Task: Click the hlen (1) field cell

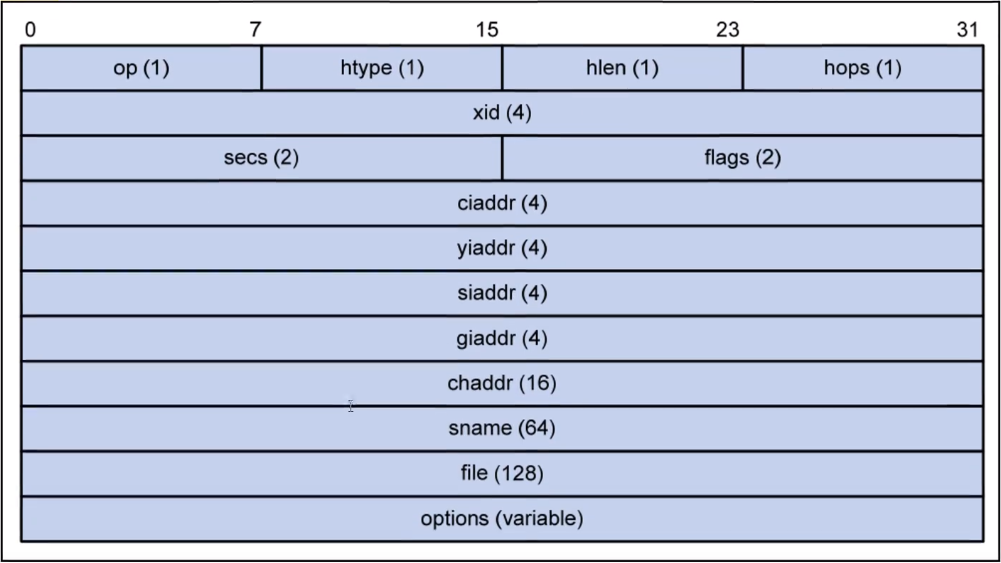Action: [x=622, y=68]
